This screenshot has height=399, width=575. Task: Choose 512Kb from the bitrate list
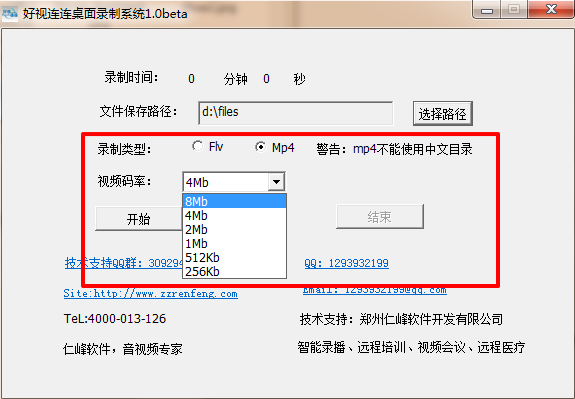point(234,257)
